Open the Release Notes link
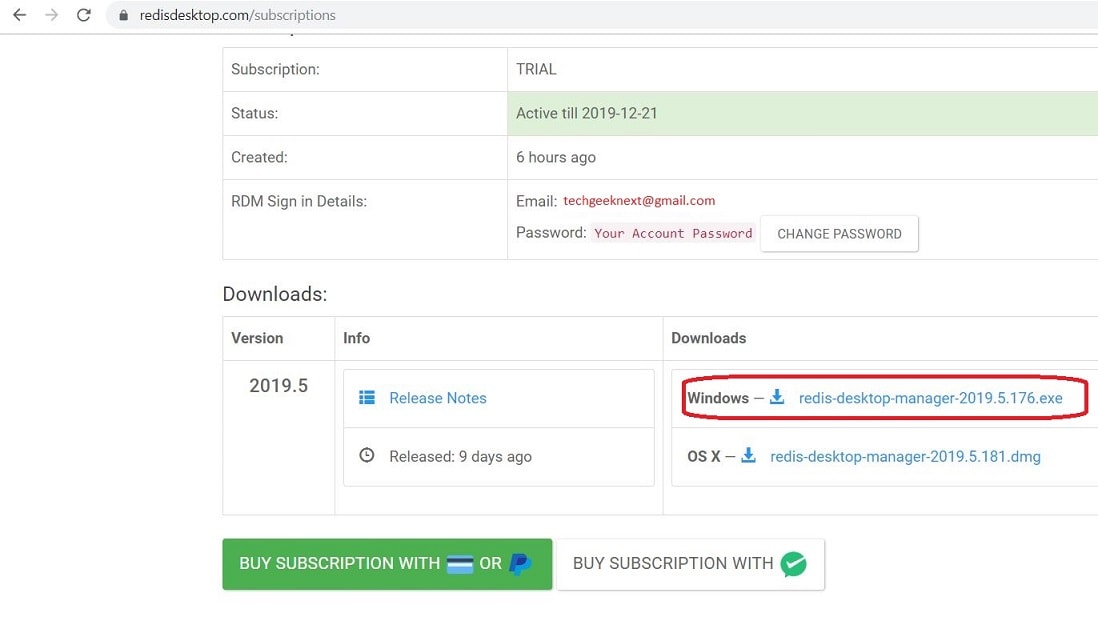 [x=438, y=398]
